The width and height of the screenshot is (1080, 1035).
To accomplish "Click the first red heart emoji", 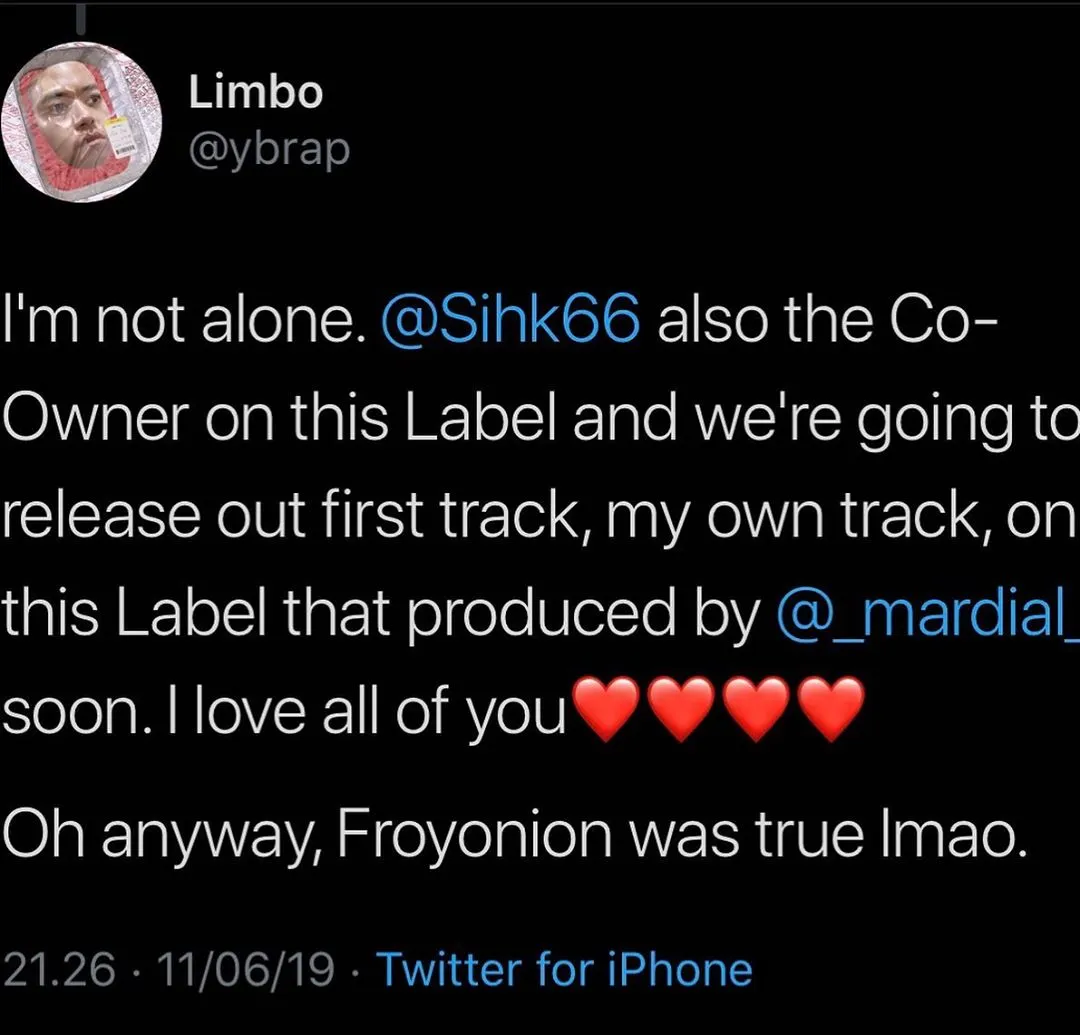I will [607, 710].
